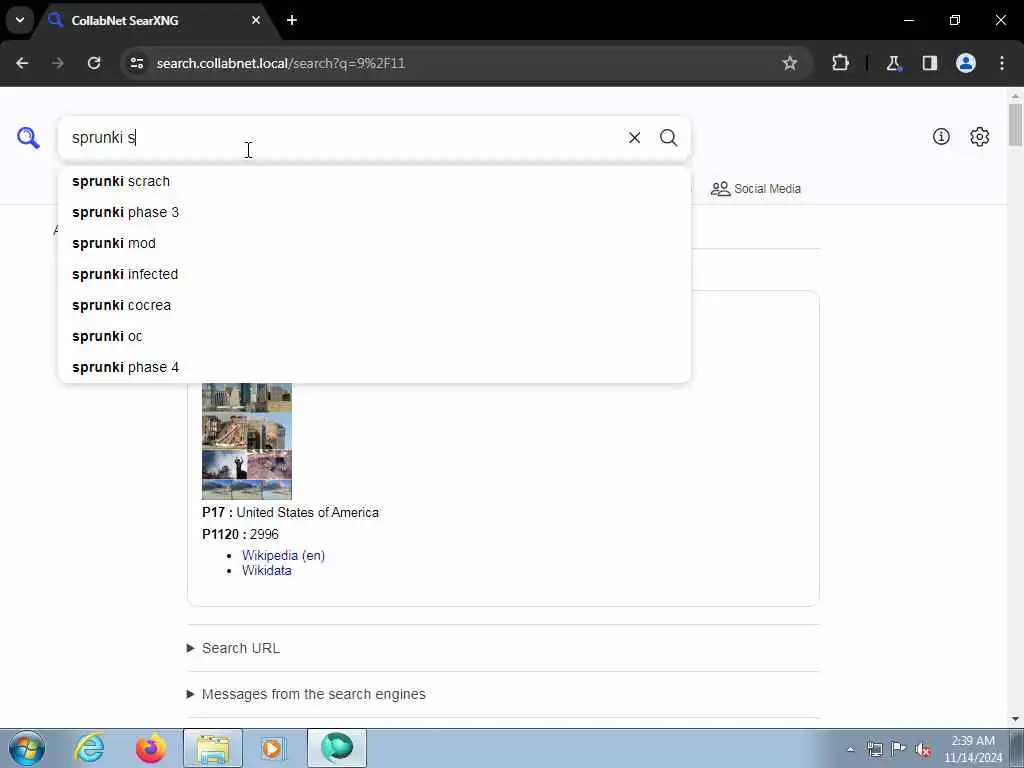Bookmark this page with star icon

coord(790,63)
